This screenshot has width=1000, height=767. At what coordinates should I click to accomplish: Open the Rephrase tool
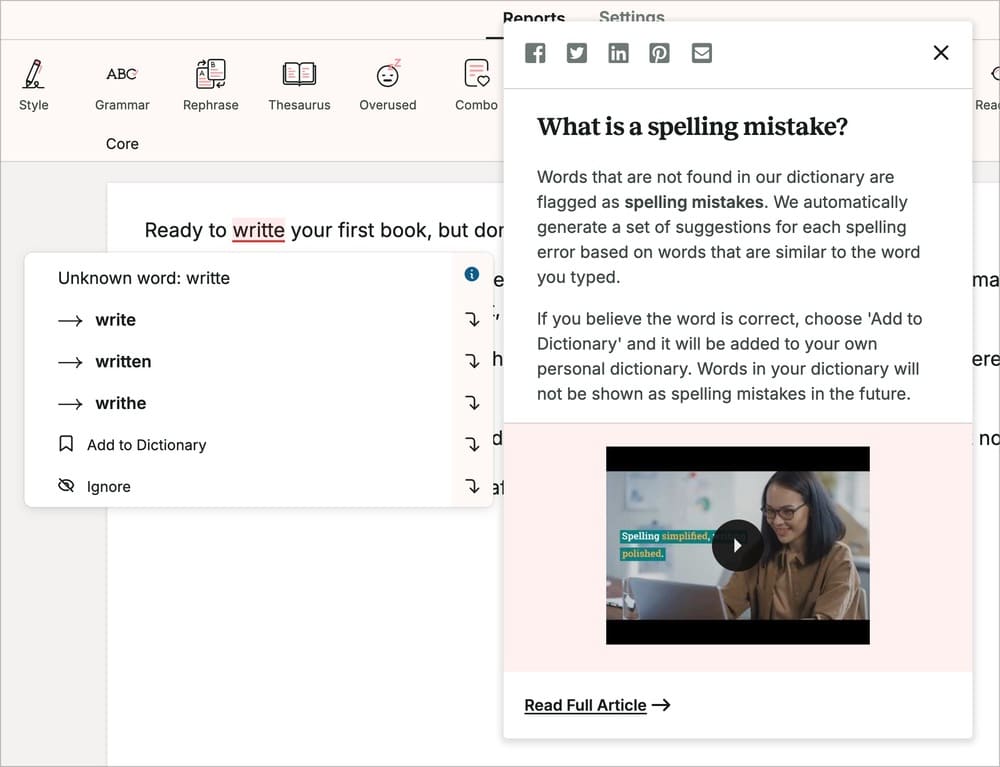click(210, 85)
